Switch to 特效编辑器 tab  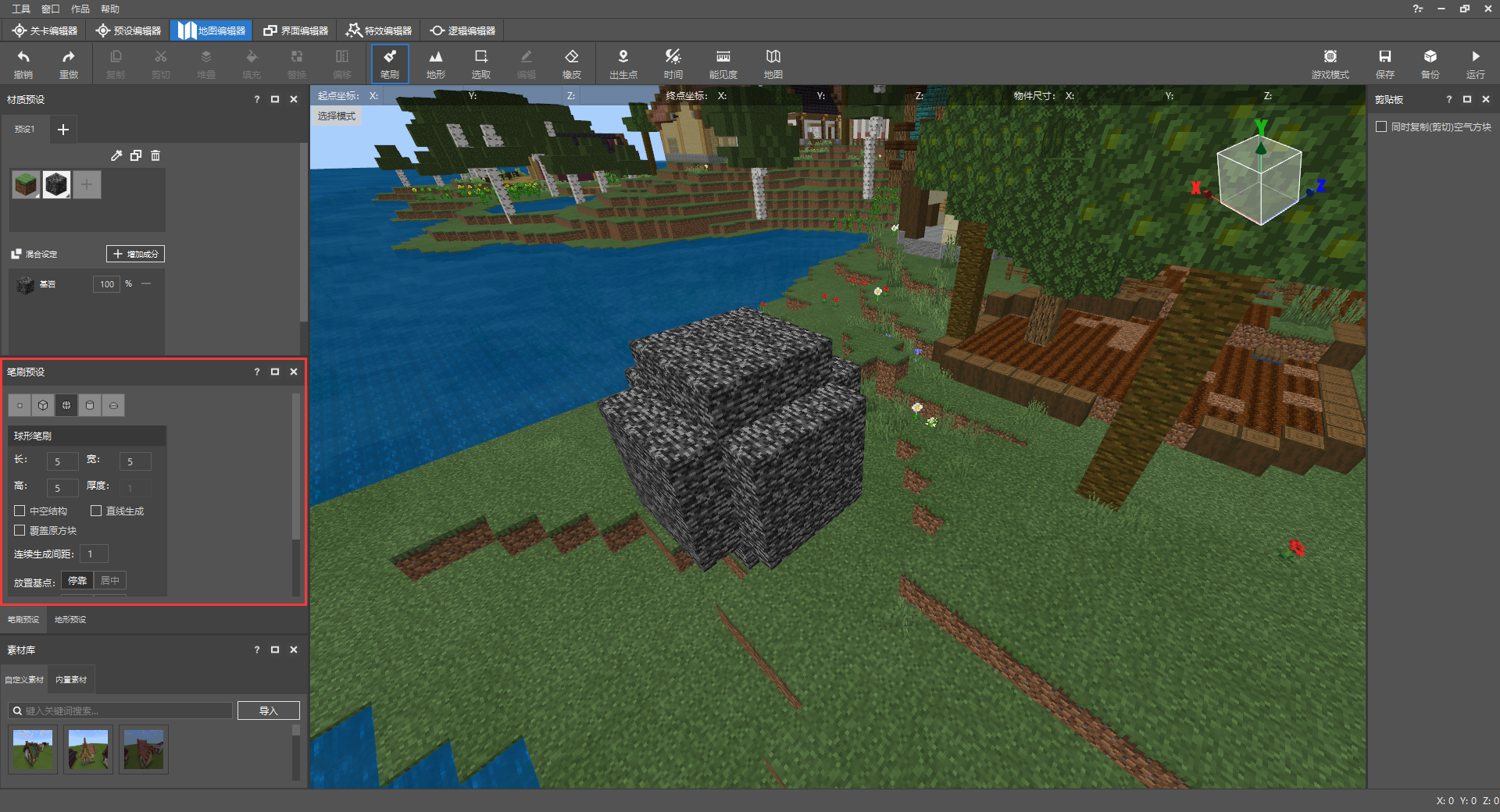pyautogui.click(x=379, y=30)
